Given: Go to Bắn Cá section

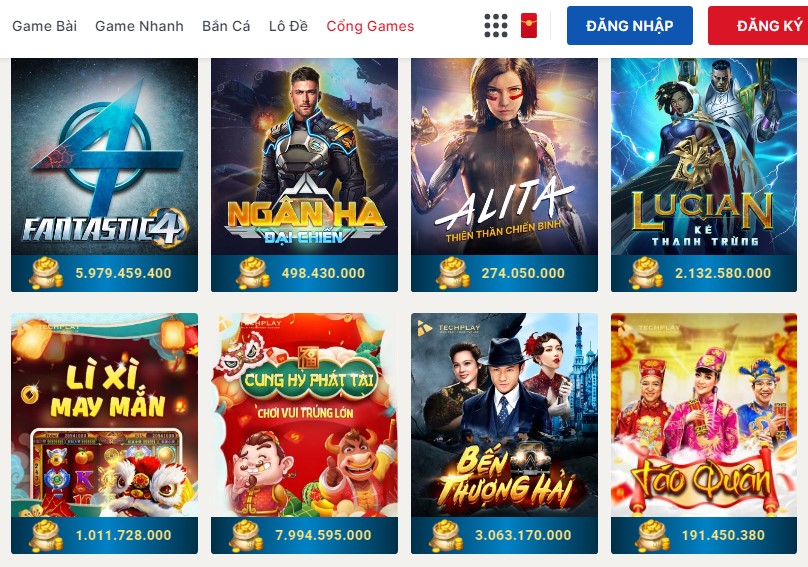Looking at the screenshot, I should (x=226, y=26).
